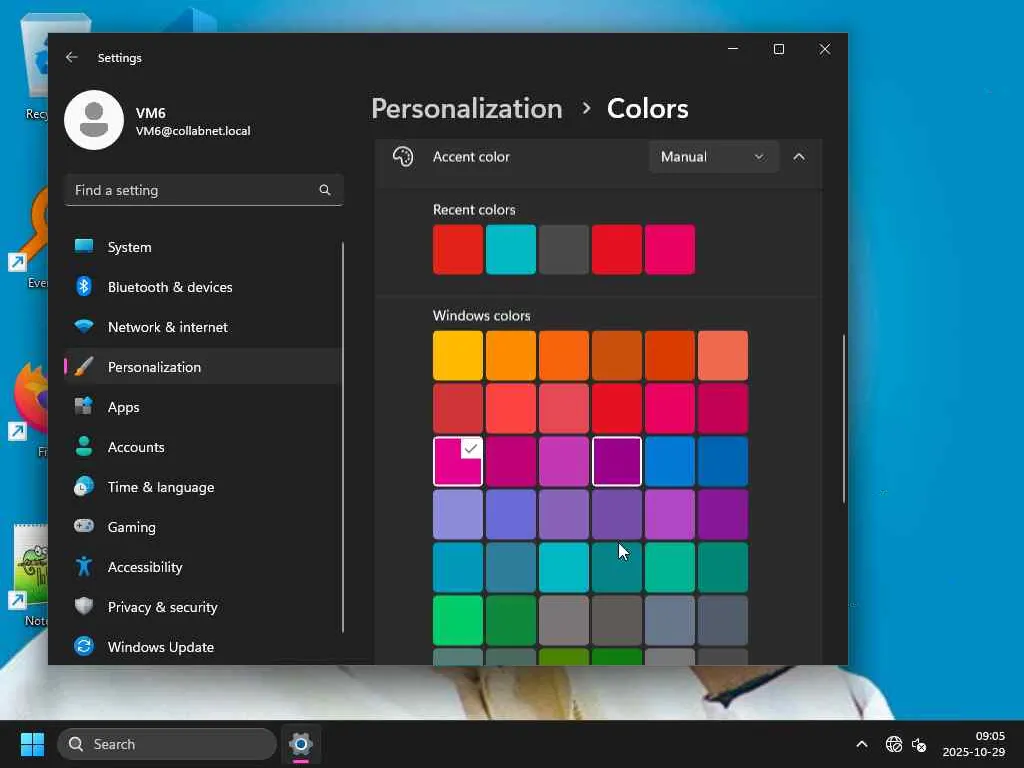Click the Apps icon in the sidebar
This screenshot has width=1024, height=768.
pyautogui.click(x=84, y=406)
